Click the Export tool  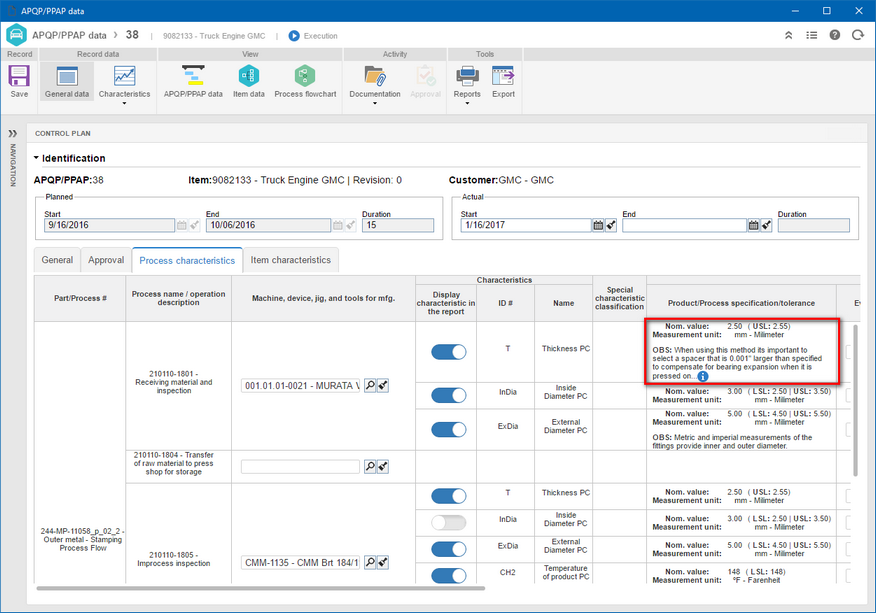point(503,82)
